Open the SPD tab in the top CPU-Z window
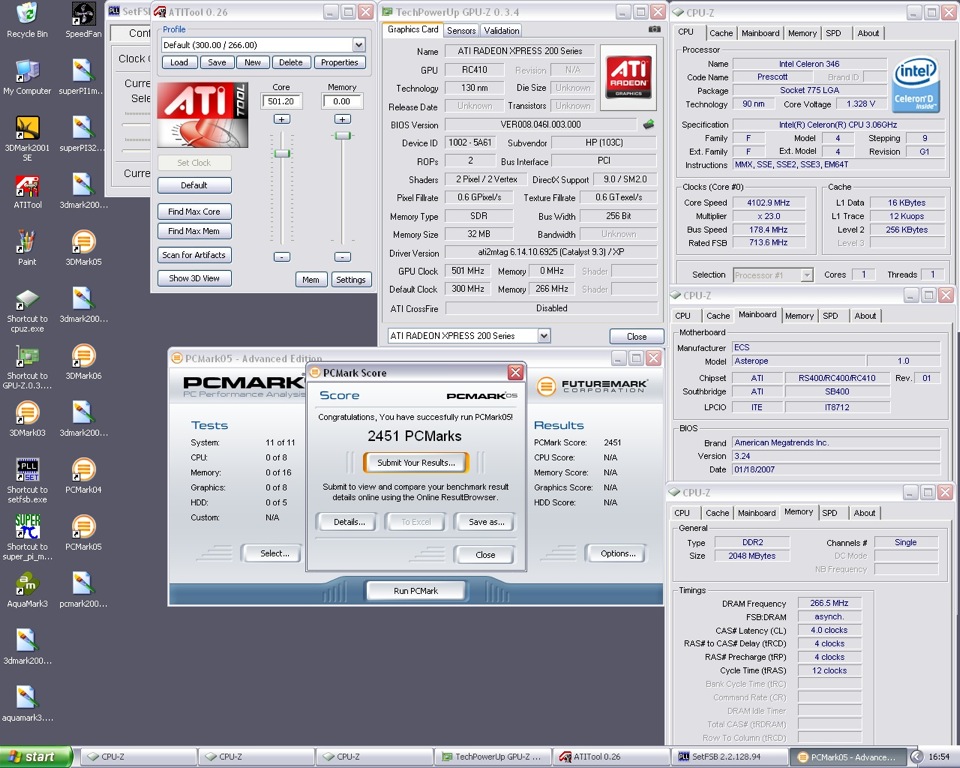This screenshot has height=768, width=960. coord(833,33)
